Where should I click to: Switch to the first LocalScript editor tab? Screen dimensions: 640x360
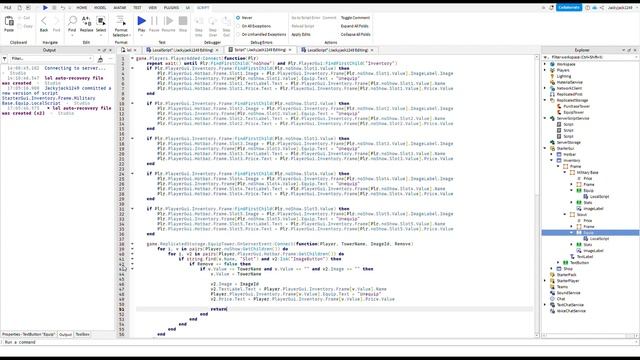pyautogui.click(x=182, y=50)
